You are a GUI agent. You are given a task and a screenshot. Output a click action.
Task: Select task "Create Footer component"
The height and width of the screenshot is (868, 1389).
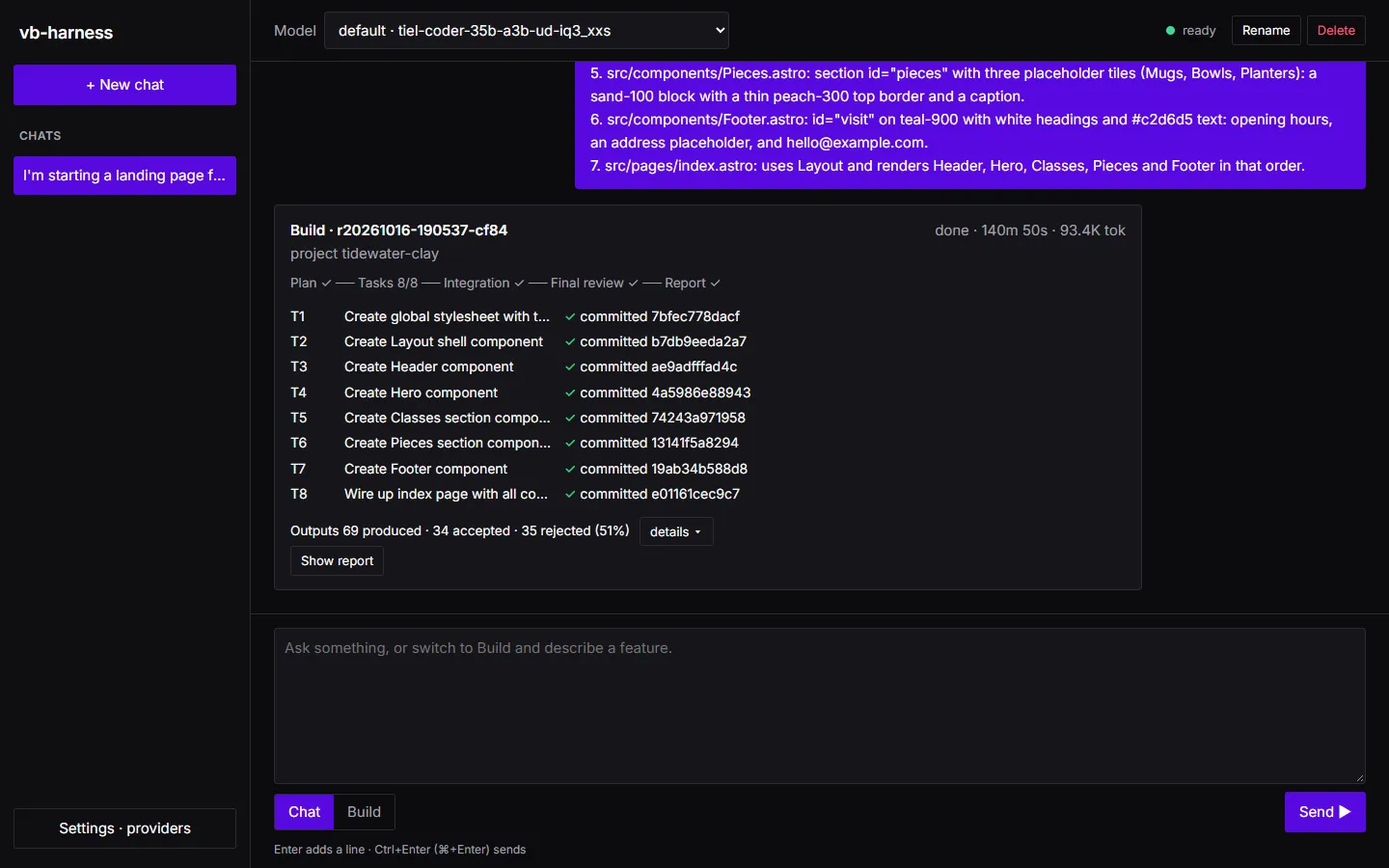point(425,469)
